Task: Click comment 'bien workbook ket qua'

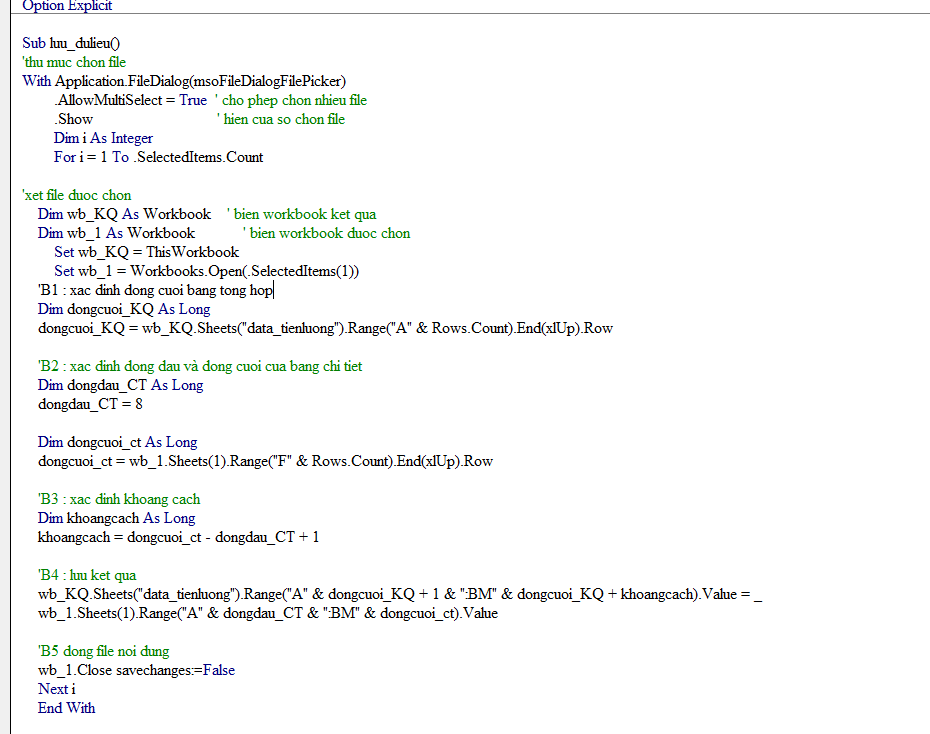Action: tap(302, 214)
